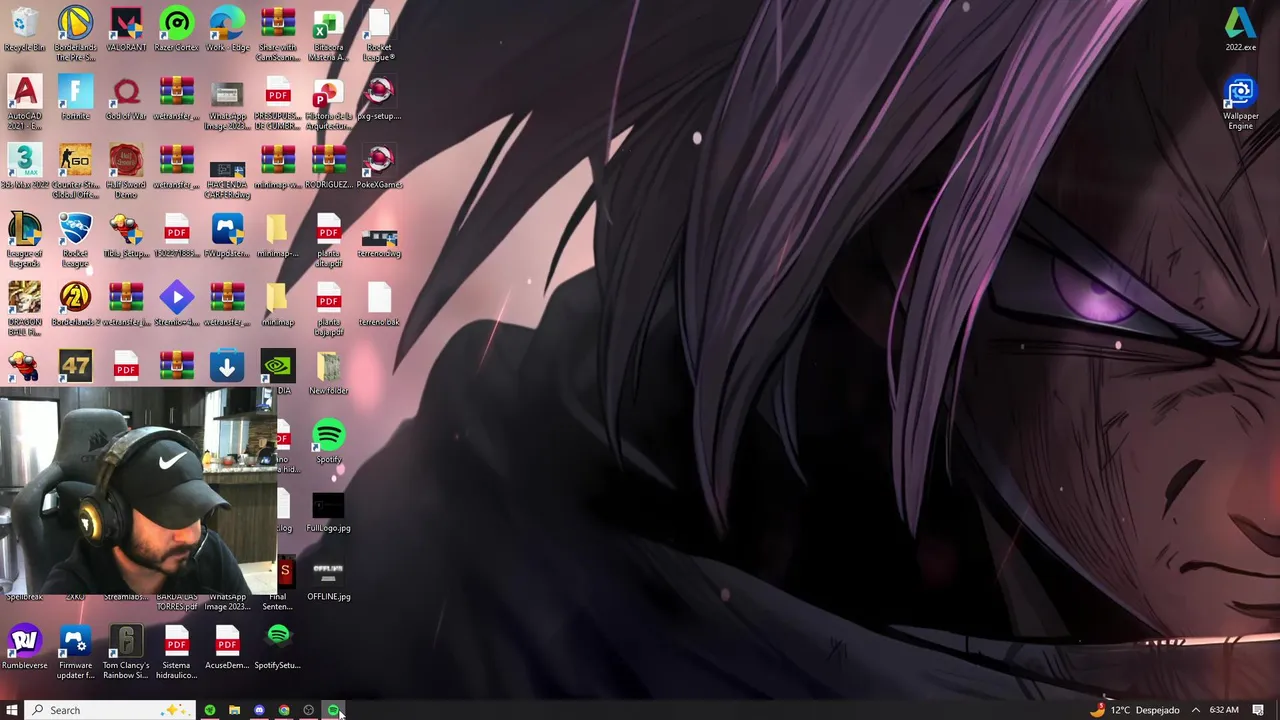Open File Explorer from the taskbar
Image resolution: width=1280 pixels, height=720 pixels.
pyautogui.click(x=234, y=710)
